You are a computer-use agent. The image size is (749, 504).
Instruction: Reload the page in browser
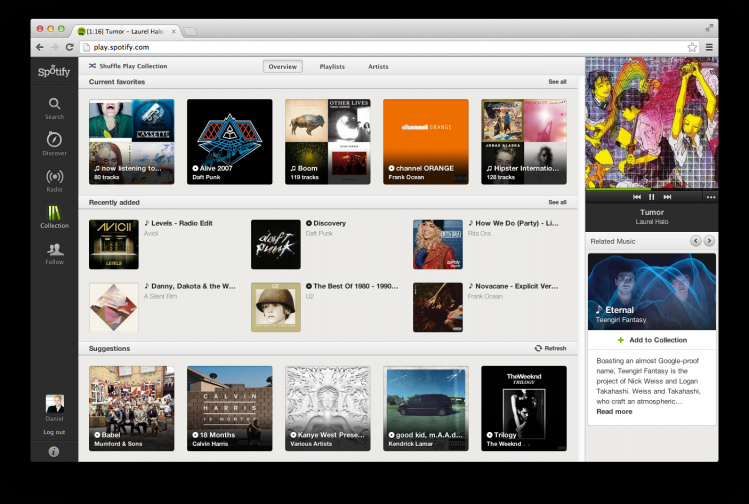pyautogui.click(x=70, y=47)
